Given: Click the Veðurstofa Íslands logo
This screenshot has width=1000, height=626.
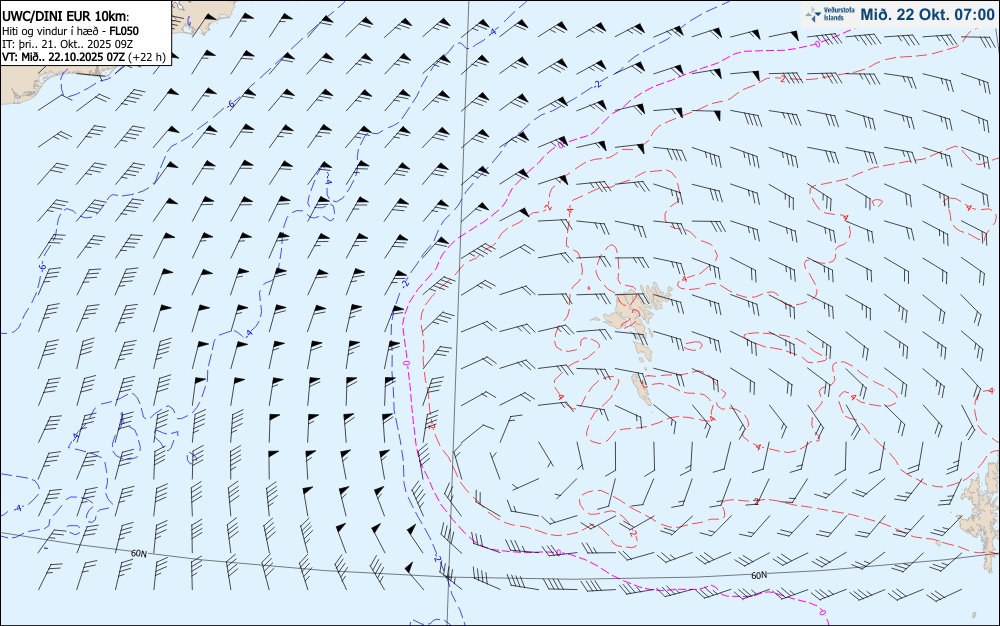Looking at the screenshot, I should 828,14.
